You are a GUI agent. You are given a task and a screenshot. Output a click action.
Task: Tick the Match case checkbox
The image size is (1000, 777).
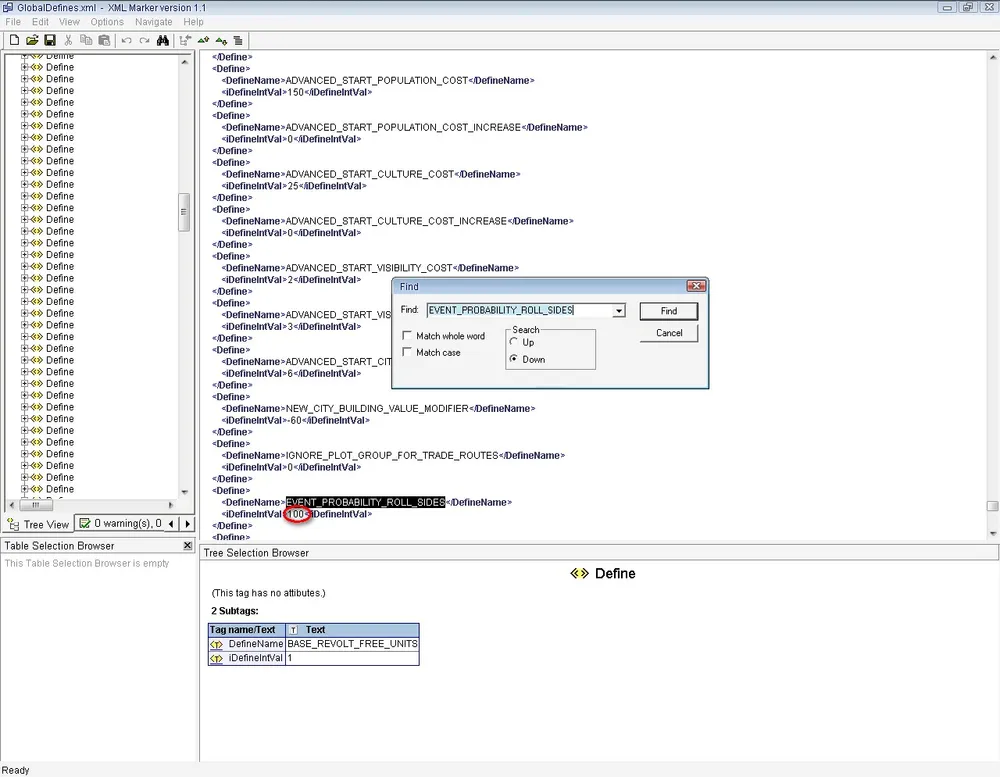[x=407, y=352]
